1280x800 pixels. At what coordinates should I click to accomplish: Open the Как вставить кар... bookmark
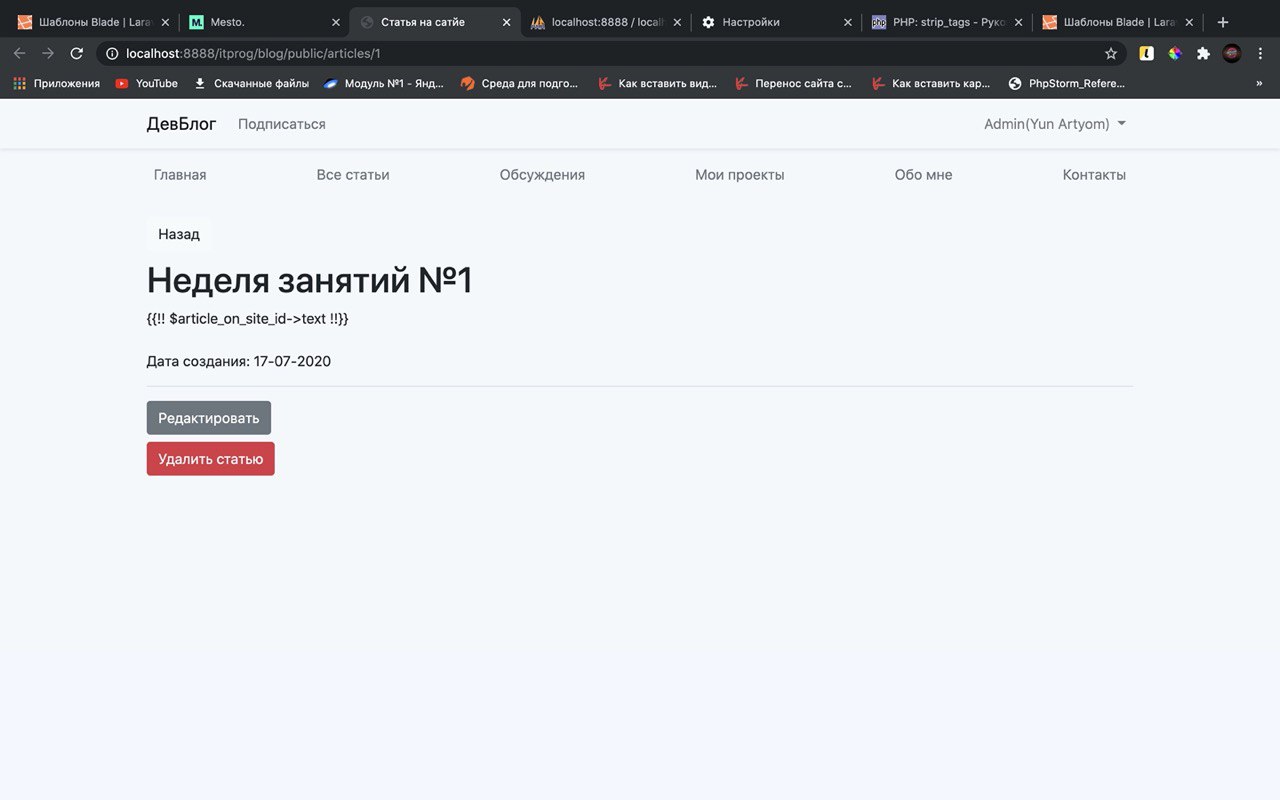pos(931,83)
